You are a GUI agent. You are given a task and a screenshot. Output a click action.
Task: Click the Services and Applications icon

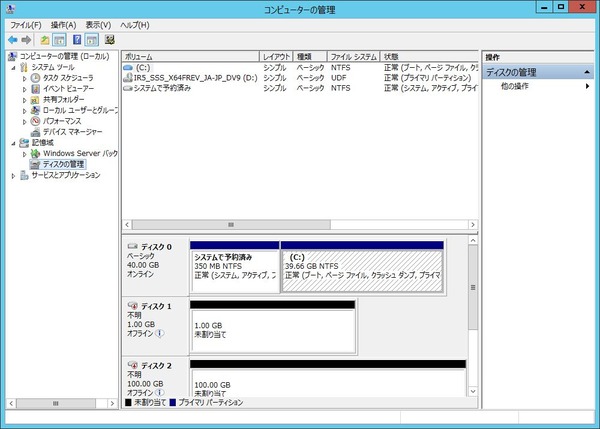[24, 175]
